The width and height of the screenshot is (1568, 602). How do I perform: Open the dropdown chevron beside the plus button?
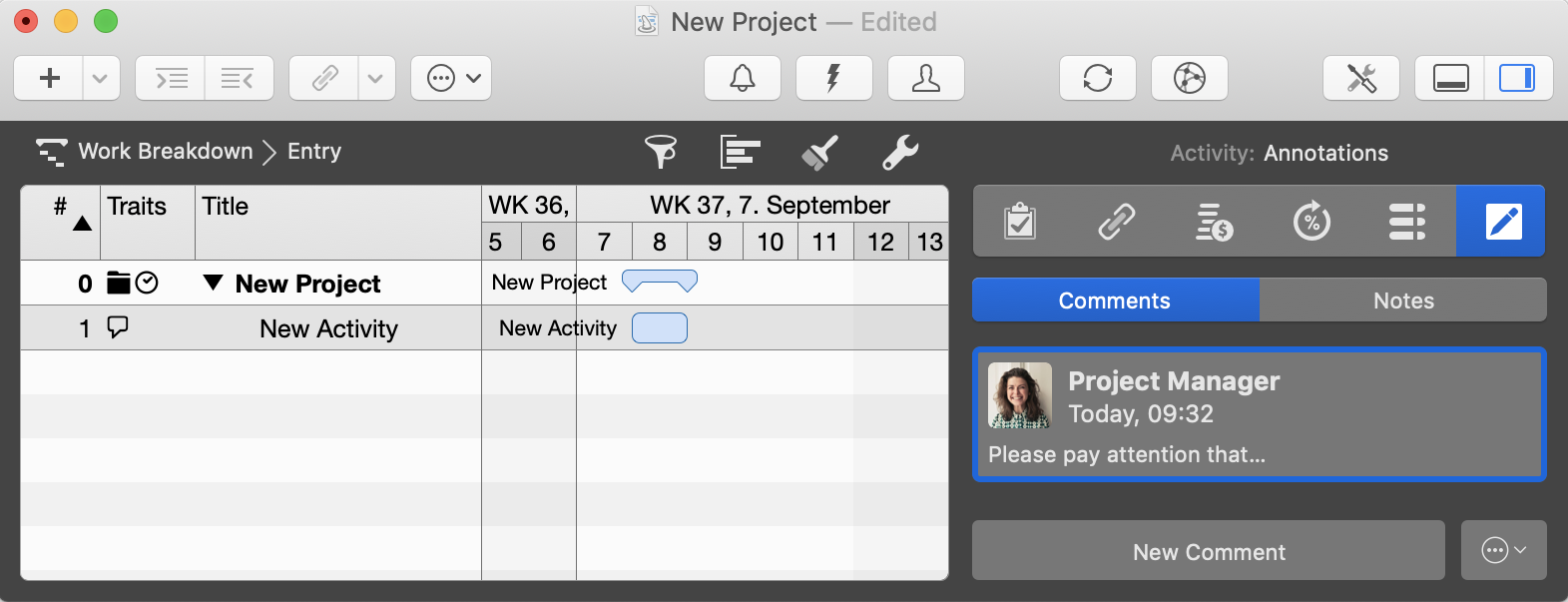point(100,78)
